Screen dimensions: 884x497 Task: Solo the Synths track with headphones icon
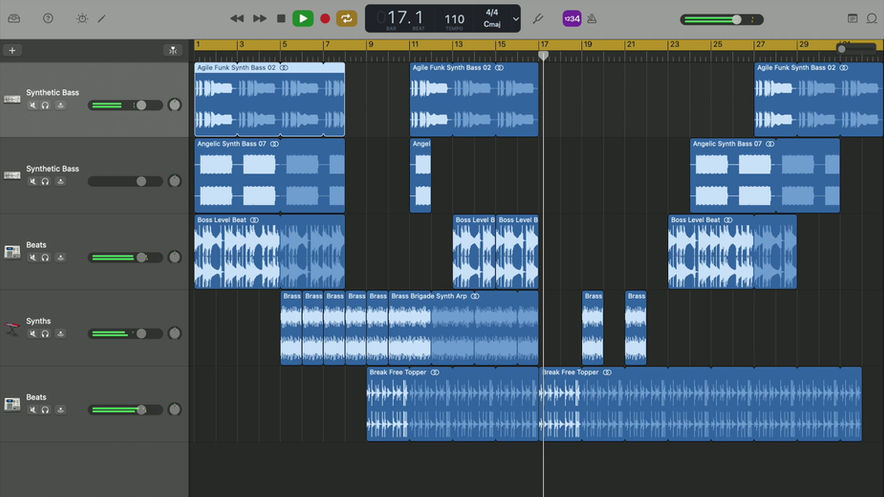coord(45,334)
